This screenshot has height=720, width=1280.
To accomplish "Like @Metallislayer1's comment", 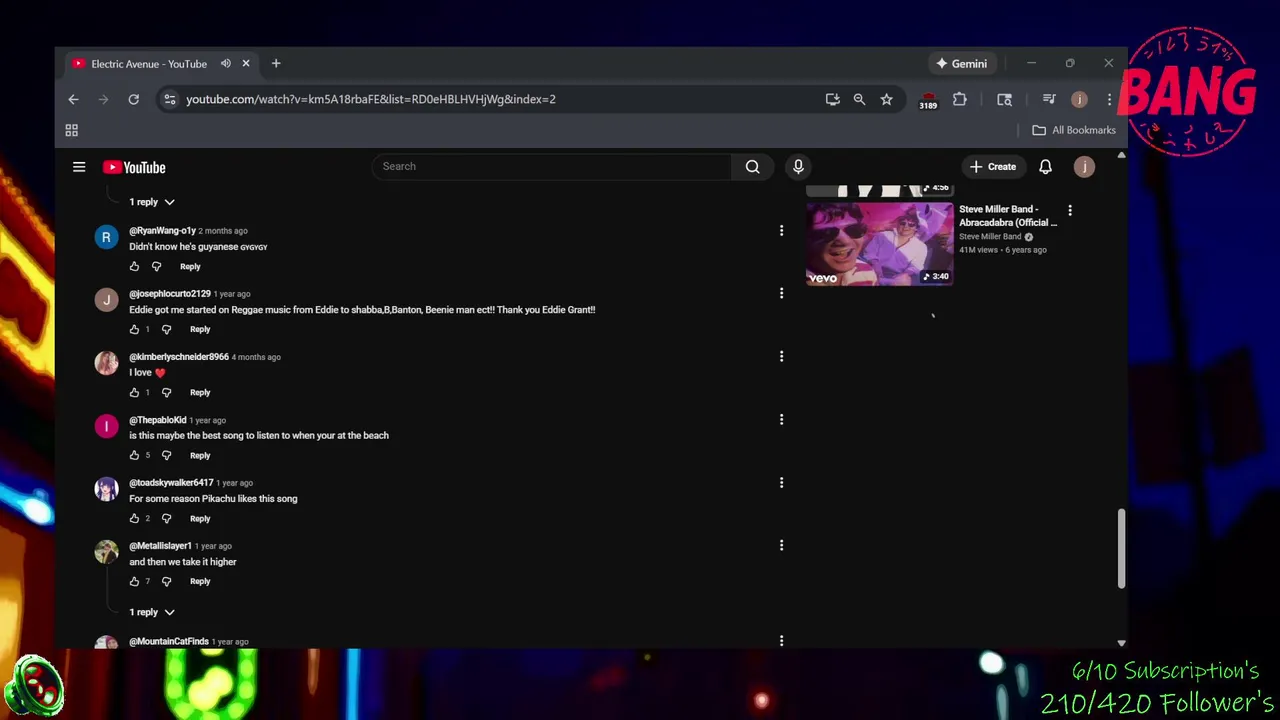I will pos(134,581).
